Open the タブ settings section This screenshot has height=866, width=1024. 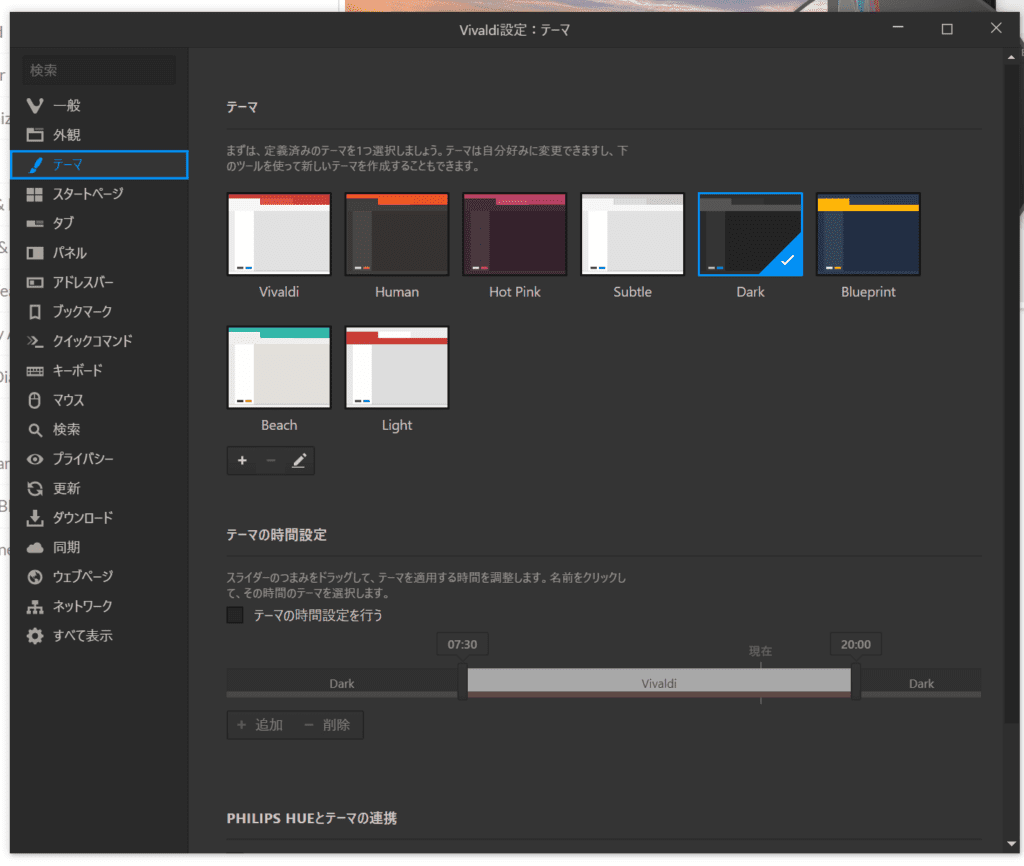[x=99, y=223]
